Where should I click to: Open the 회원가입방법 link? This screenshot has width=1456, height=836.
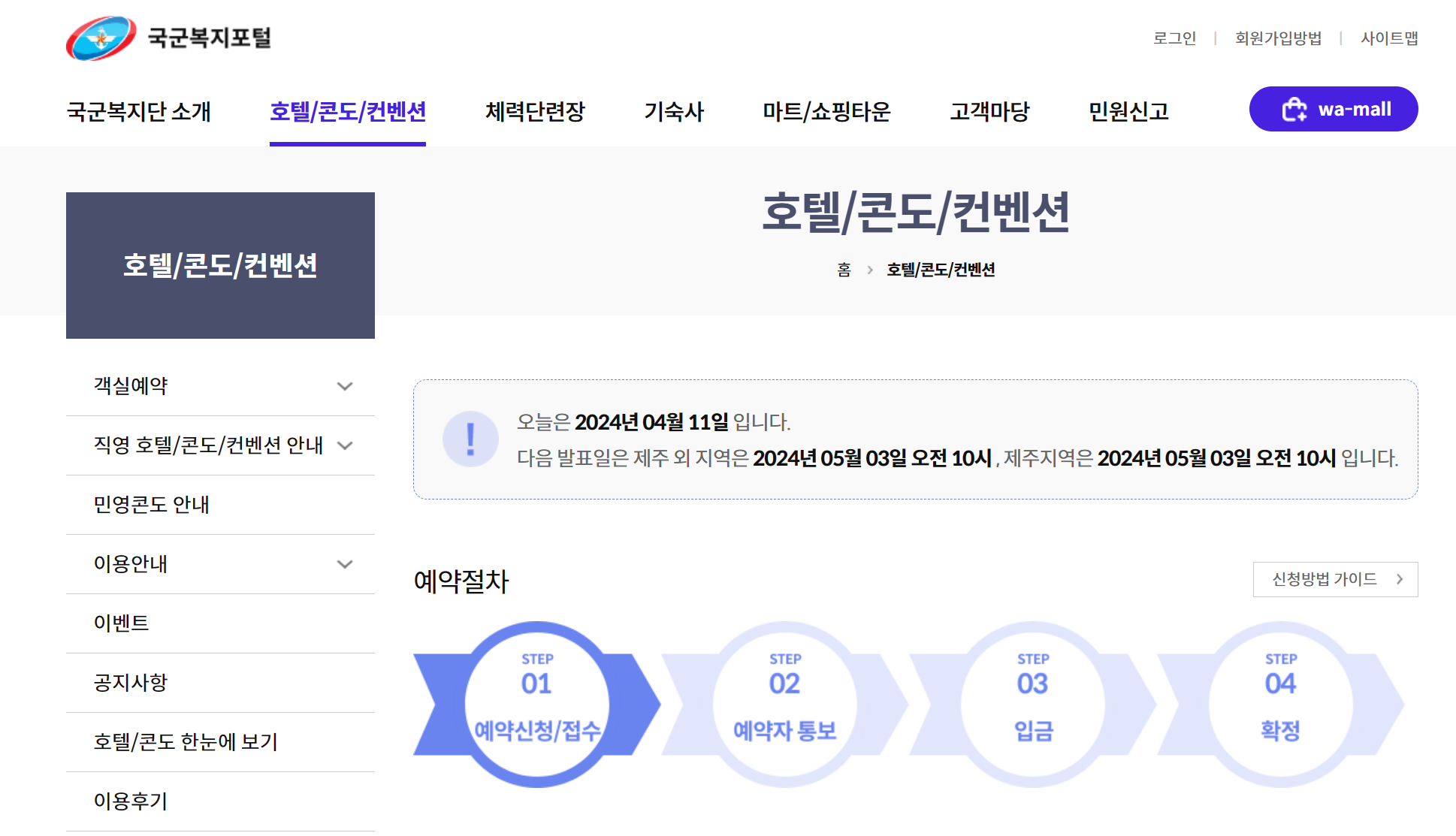pos(1278,38)
